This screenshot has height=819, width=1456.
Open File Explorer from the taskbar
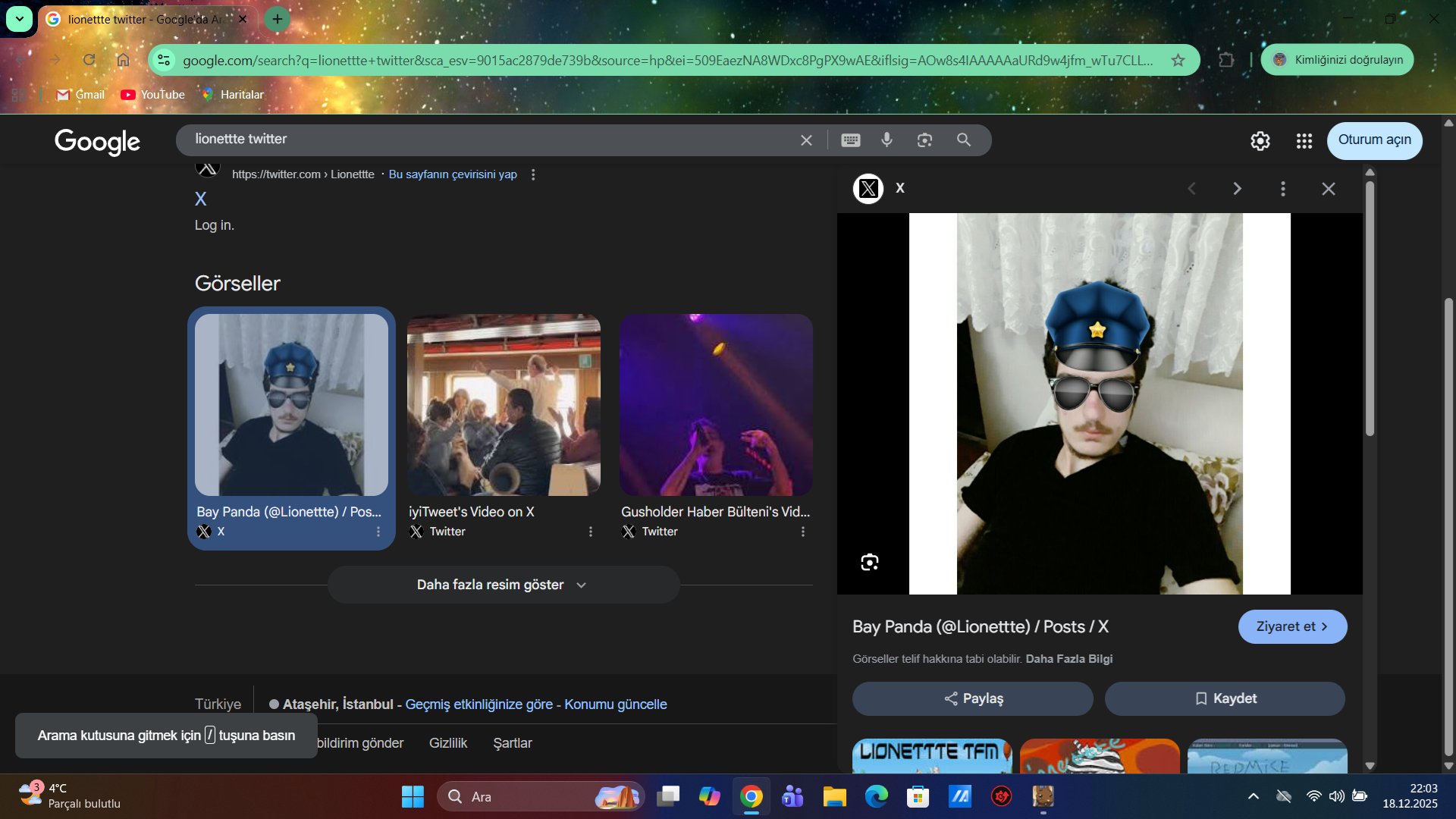[x=835, y=796]
